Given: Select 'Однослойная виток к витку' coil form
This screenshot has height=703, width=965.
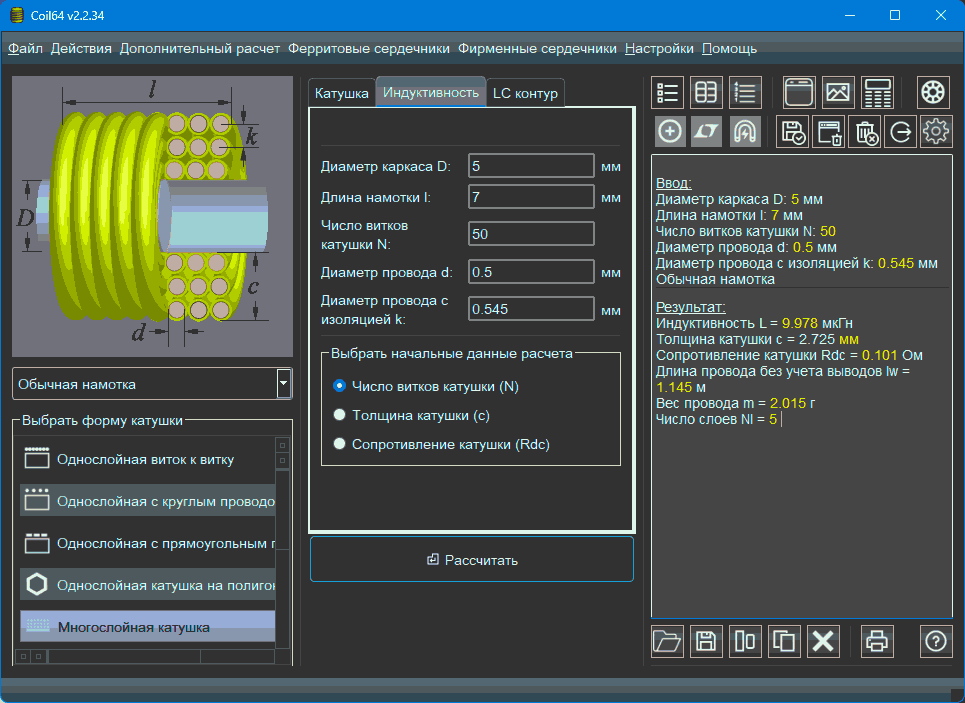Looking at the screenshot, I should (x=148, y=459).
